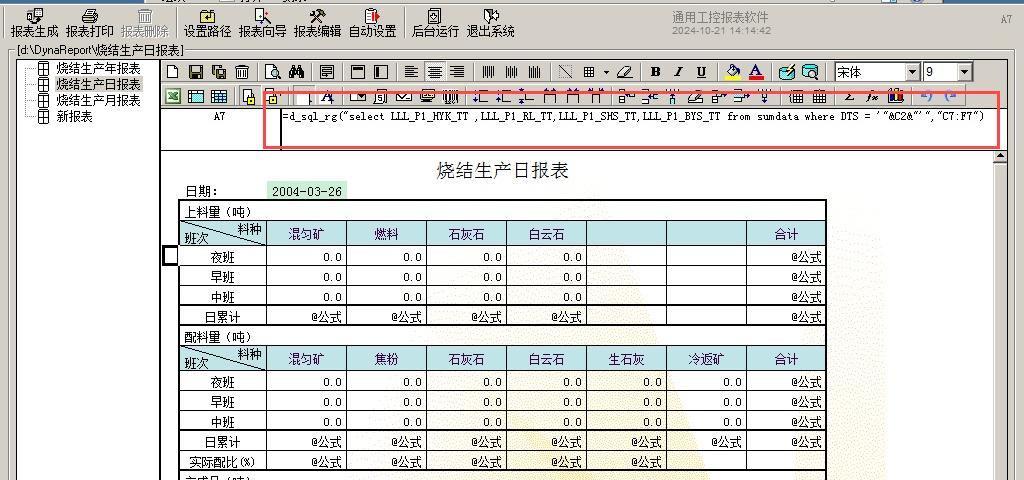1024x480 pixels.
Task: Click the fx function icon
Action: pyautogui.click(x=872, y=97)
